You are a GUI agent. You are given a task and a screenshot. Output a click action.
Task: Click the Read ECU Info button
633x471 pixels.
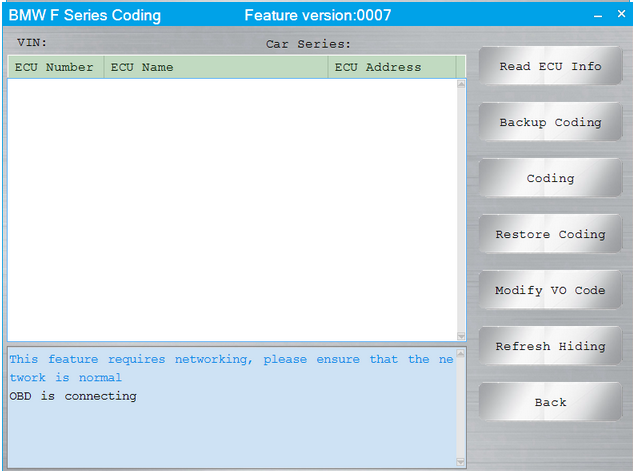[550, 66]
